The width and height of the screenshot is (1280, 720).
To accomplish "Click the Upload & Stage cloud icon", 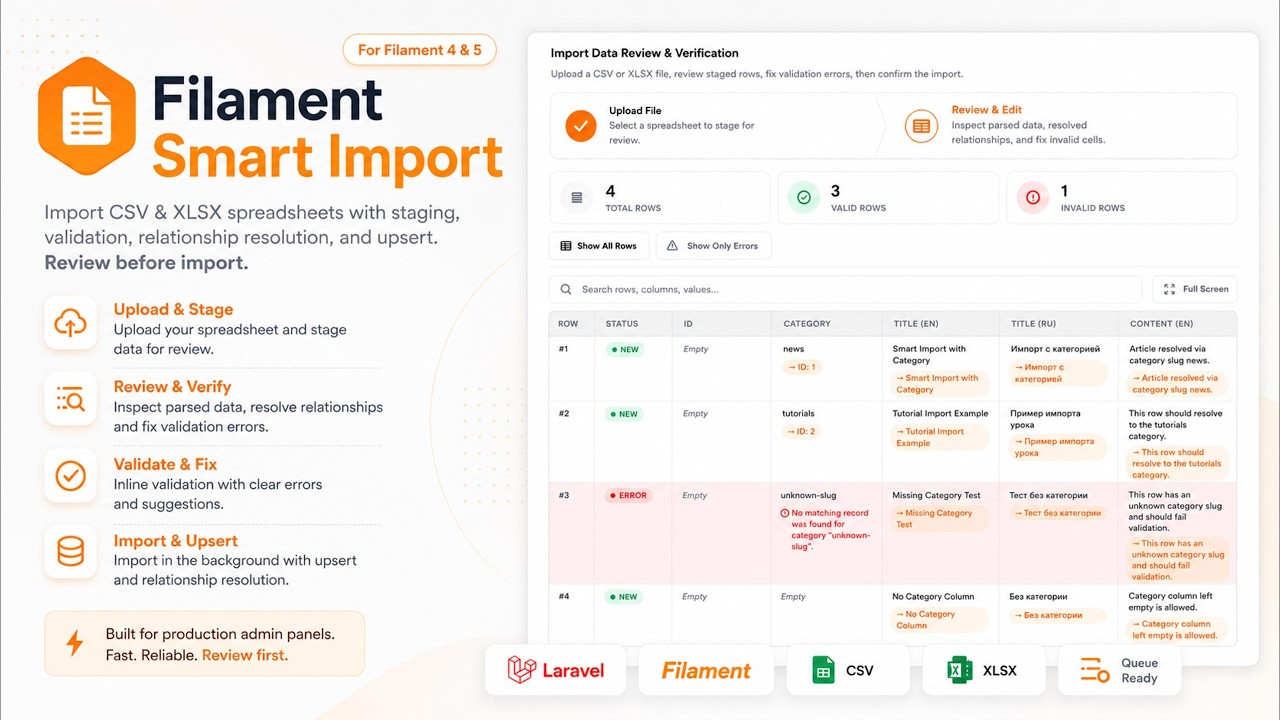I will (70, 323).
